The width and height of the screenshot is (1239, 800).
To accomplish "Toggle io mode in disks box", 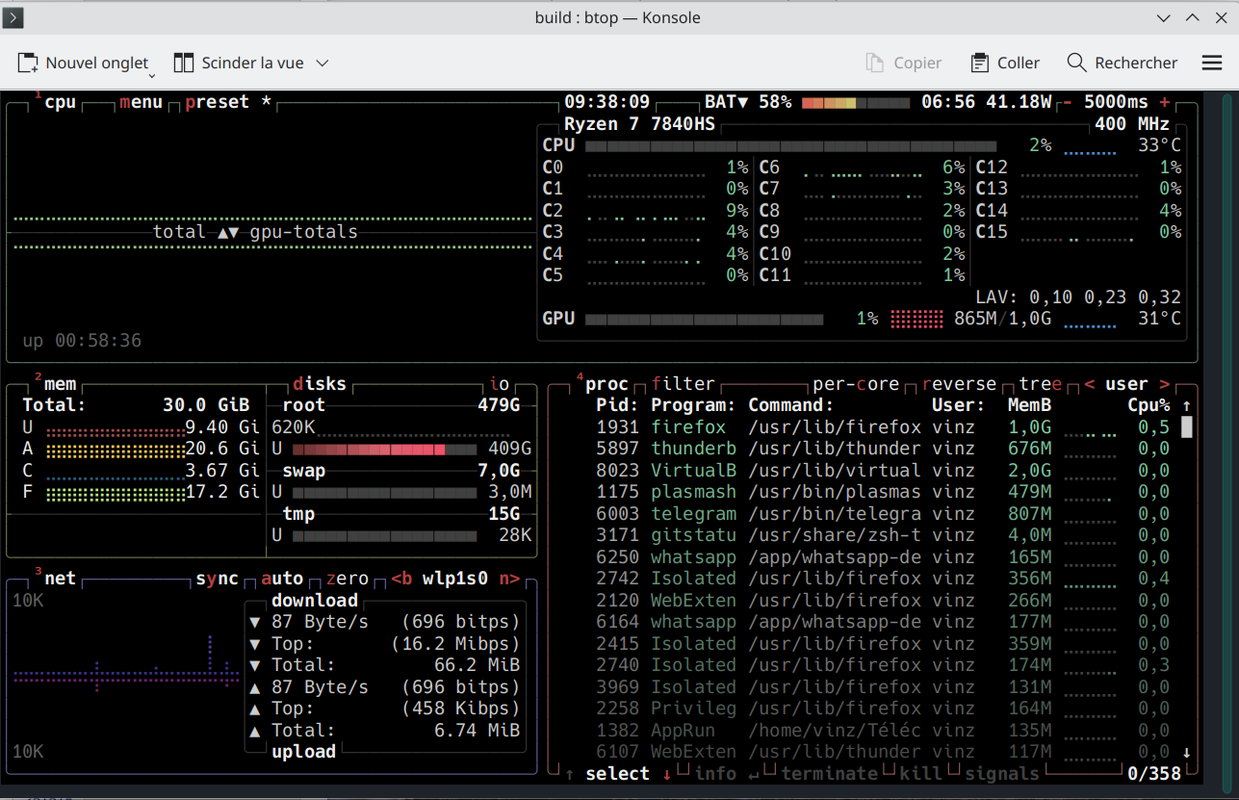I will click(500, 384).
